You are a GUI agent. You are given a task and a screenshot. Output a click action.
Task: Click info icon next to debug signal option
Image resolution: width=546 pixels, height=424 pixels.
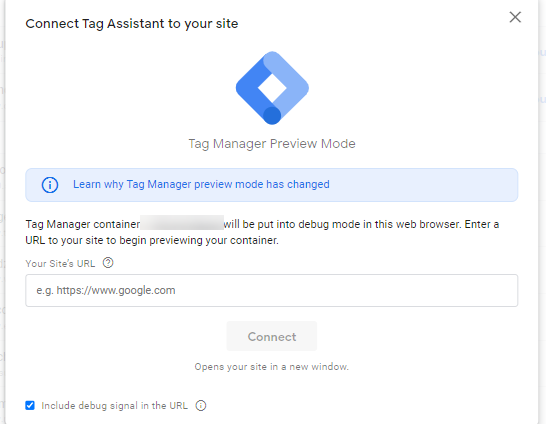(x=201, y=406)
